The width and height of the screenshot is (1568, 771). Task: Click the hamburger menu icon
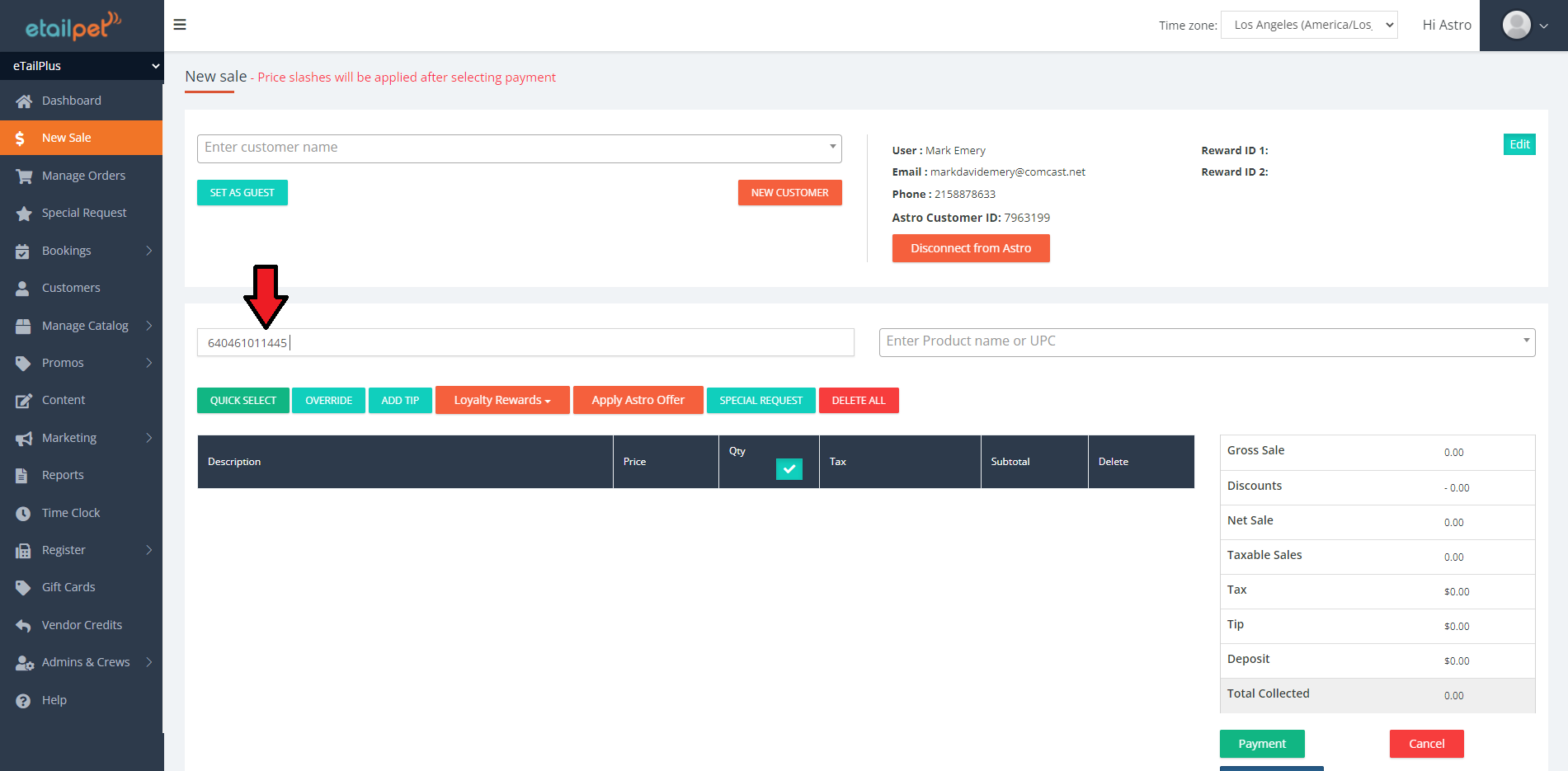click(180, 25)
